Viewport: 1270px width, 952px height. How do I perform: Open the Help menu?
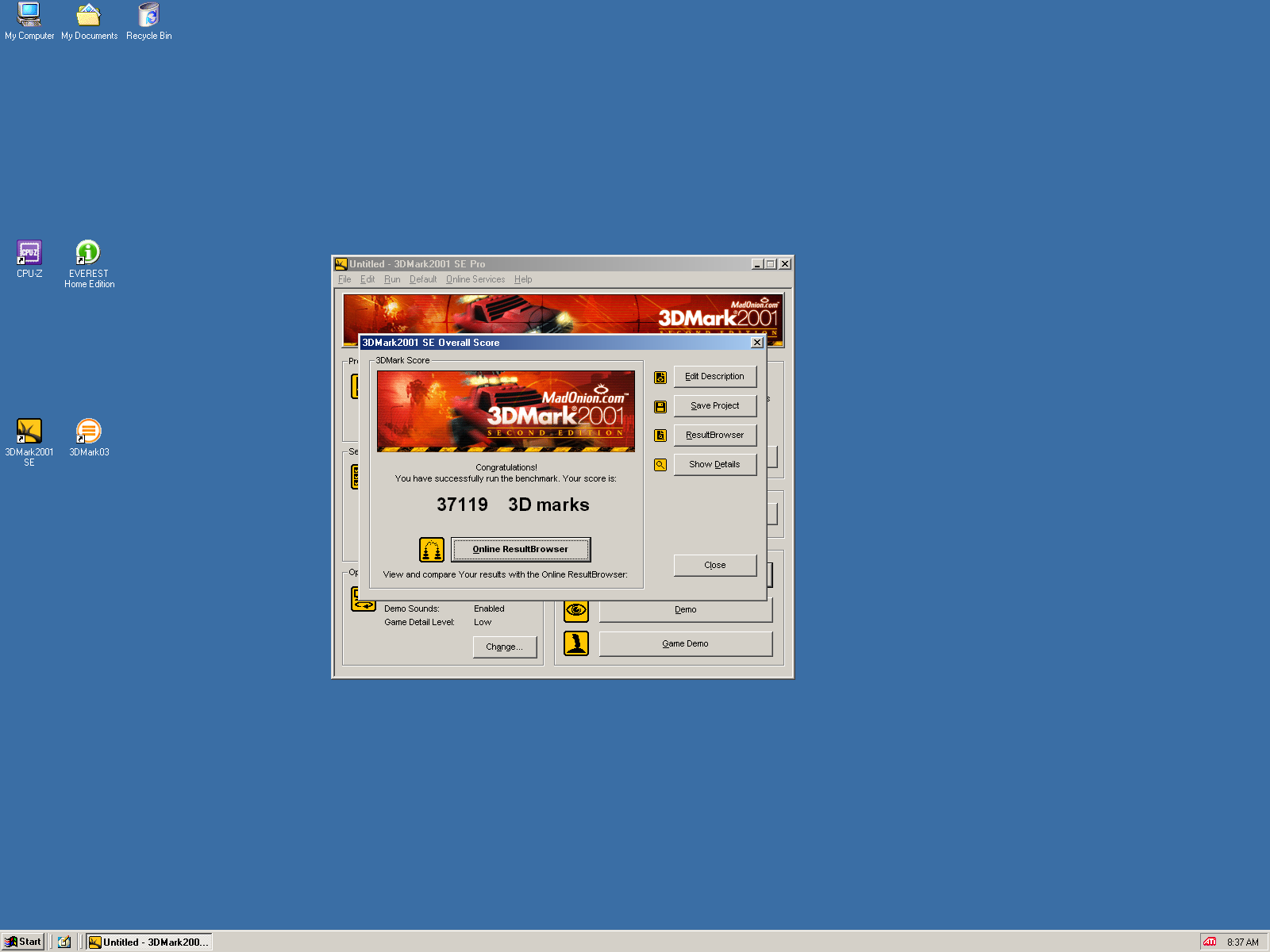click(523, 279)
